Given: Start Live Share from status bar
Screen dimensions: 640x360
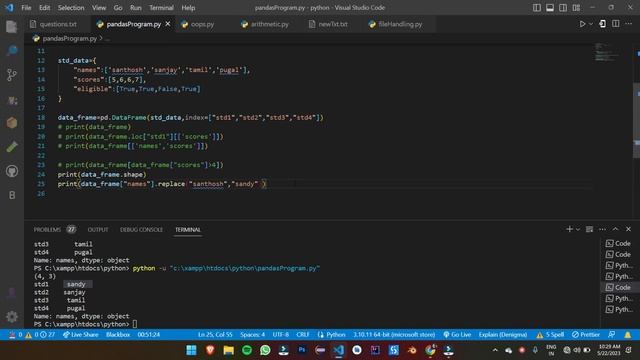Looking at the screenshot, I should click(81, 335).
